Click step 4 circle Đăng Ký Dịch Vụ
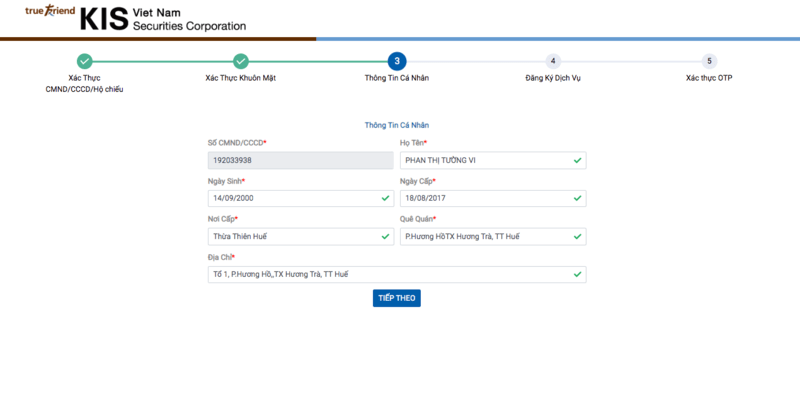This screenshot has width=800, height=397. (x=553, y=61)
